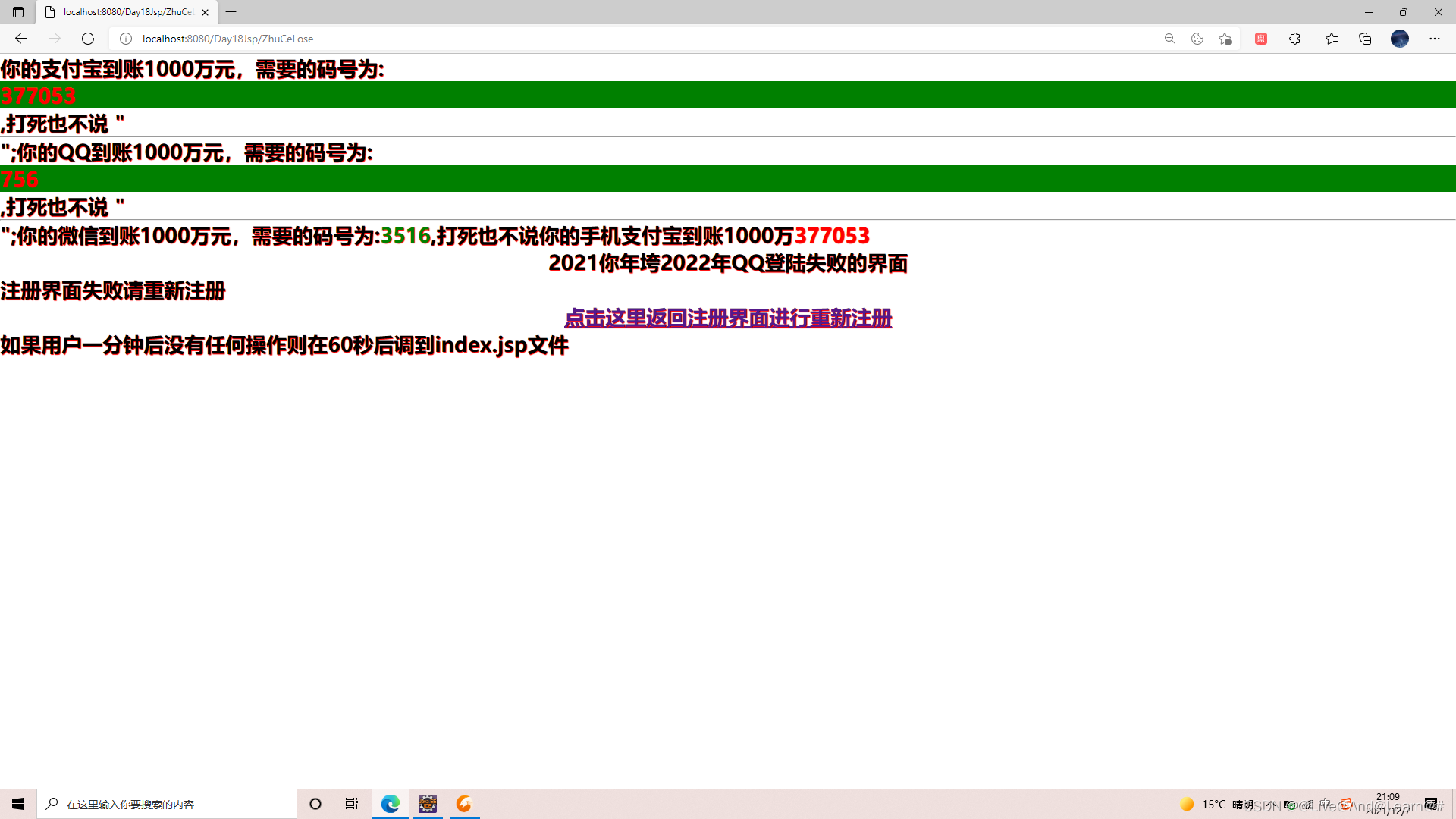Open tab actions menu at top-left
This screenshot has height=819, width=1456.
coord(18,12)
